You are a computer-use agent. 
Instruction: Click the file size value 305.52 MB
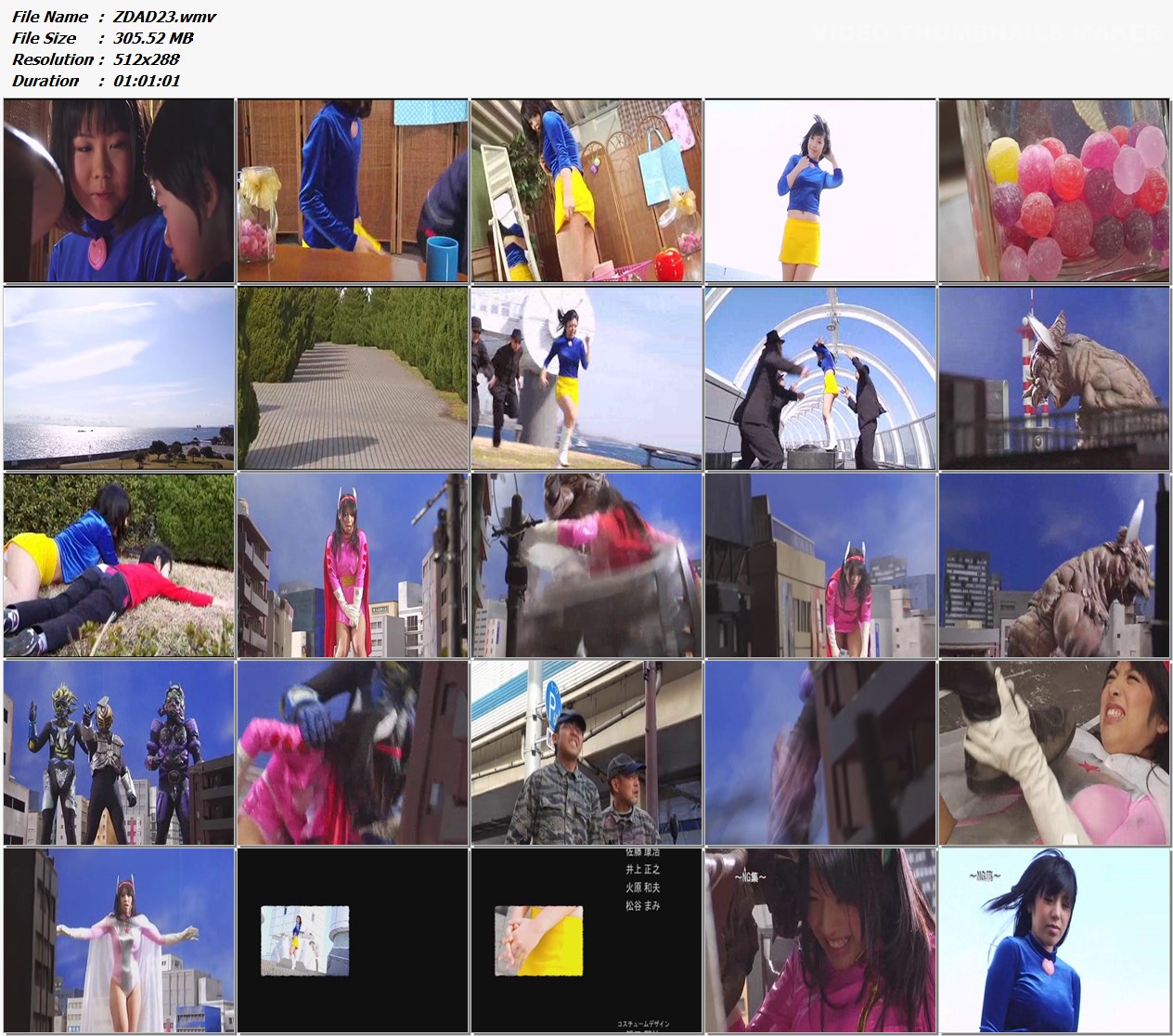coord(153,38)
